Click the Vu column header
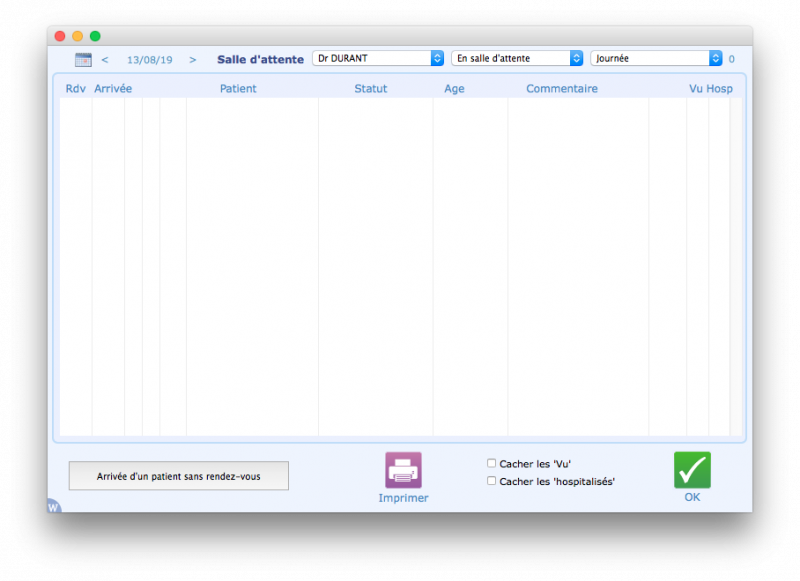Viewport: 800px width, 581px height. [x=696, y=89]
